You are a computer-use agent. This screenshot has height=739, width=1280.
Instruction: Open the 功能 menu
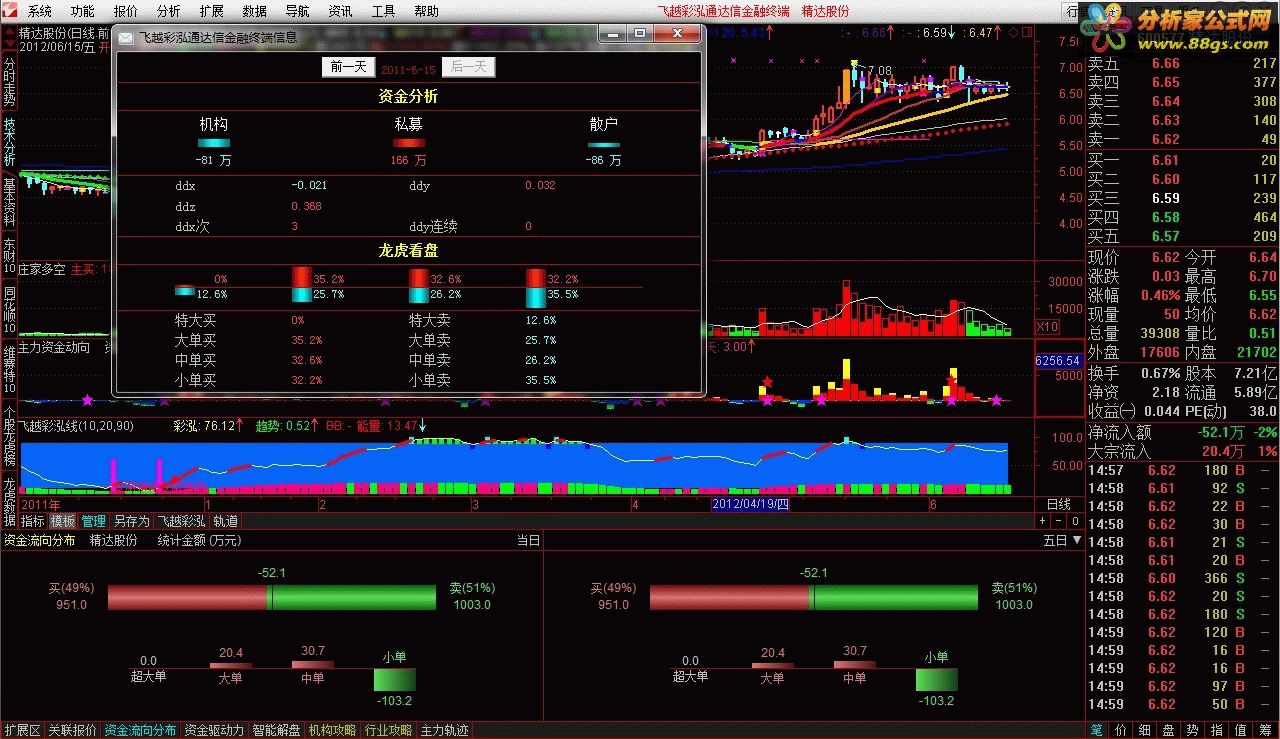click(83, 11)
